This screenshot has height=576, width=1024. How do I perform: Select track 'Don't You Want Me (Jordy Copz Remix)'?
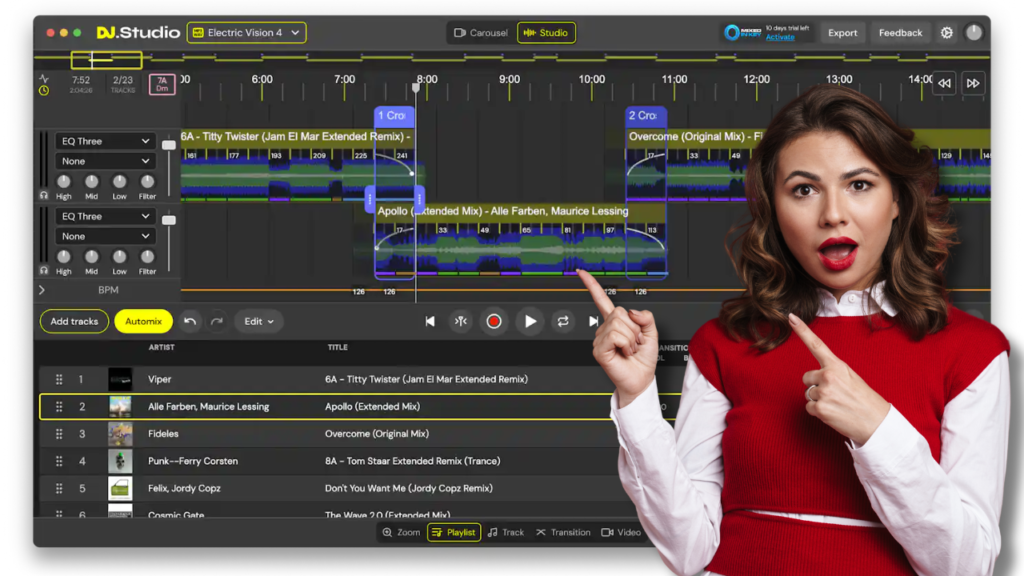[x=409, y=488]
